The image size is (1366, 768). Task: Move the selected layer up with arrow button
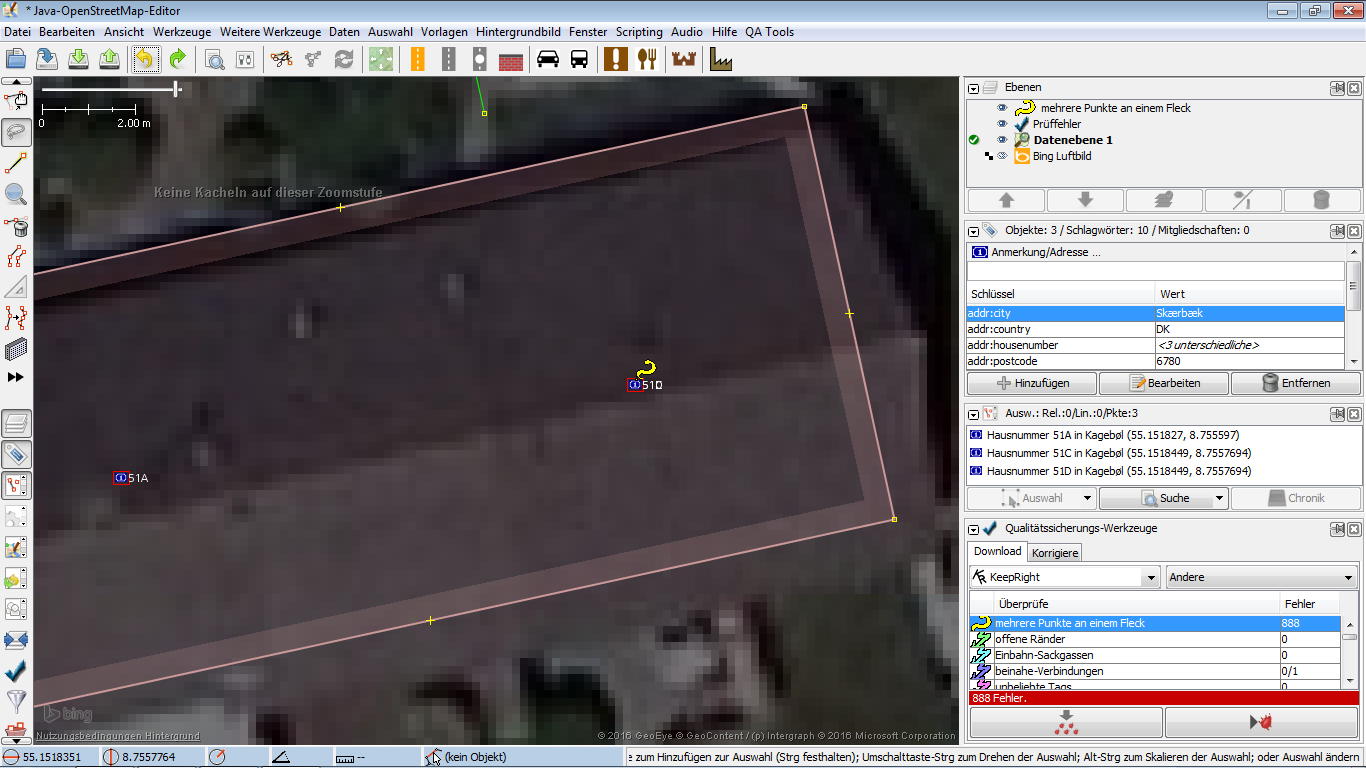1006,200
